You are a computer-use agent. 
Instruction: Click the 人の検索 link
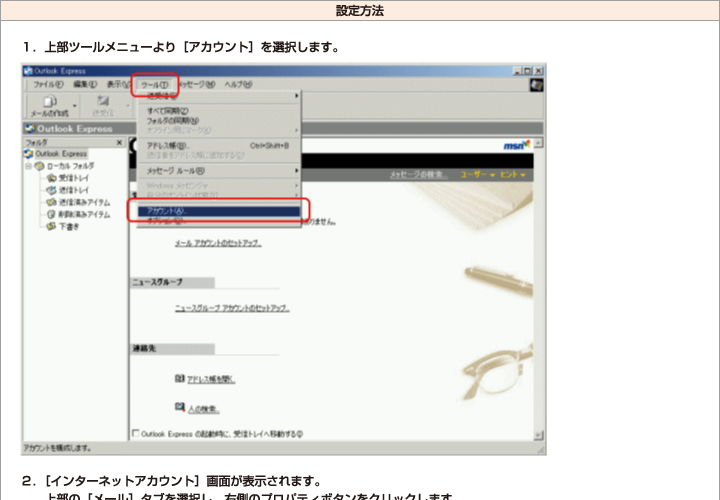[203, 409]
